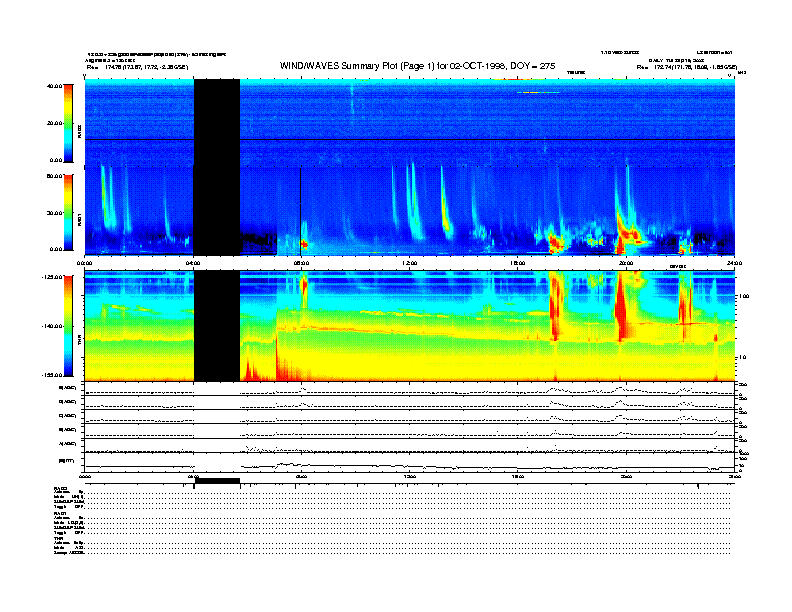The height and width of the screenshot is (612, 792).
Task: Click the -140.00 label on TNR color bar
Action: coord(52,326)
